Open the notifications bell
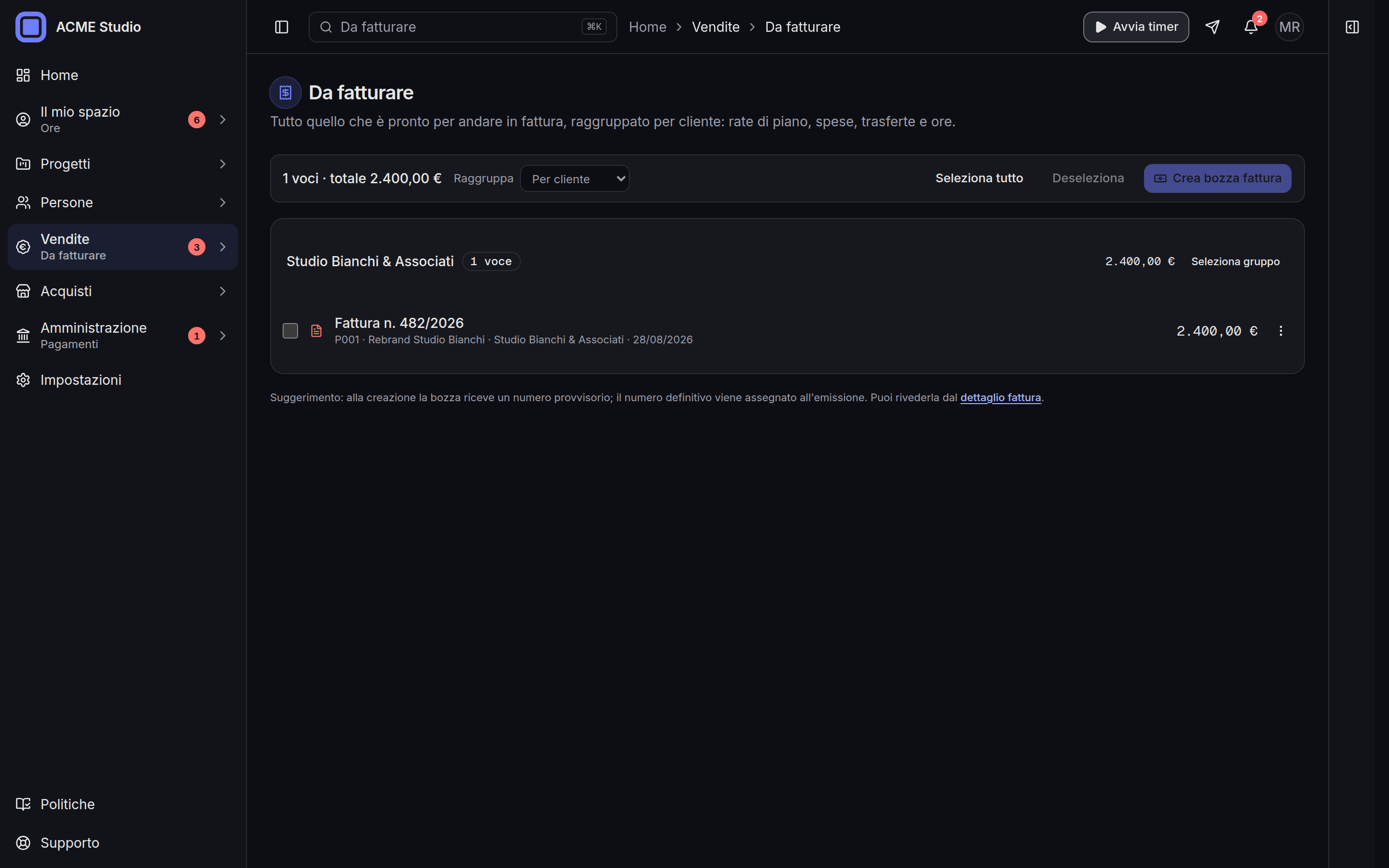The height and width of the screenshot is (868, 1389). coord(1251,27)
